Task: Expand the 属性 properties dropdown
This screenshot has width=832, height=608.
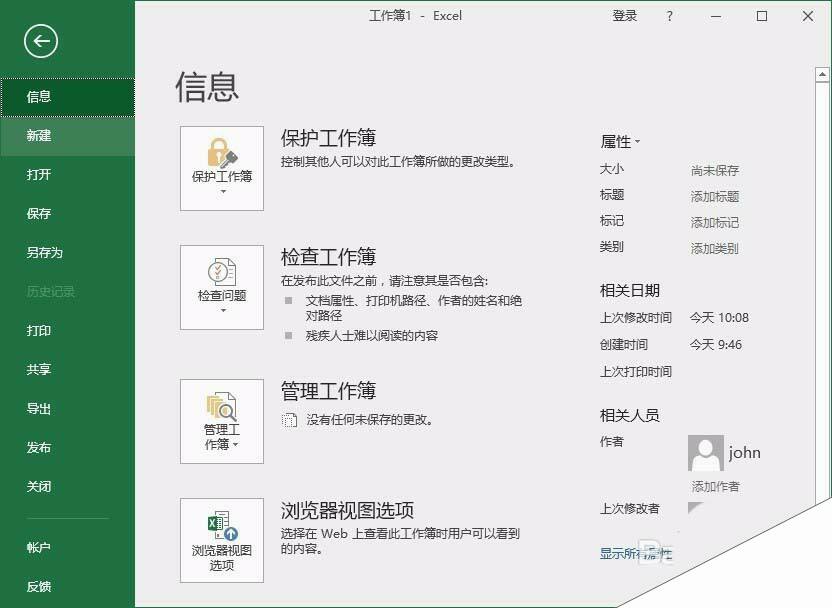Action: 620,142
